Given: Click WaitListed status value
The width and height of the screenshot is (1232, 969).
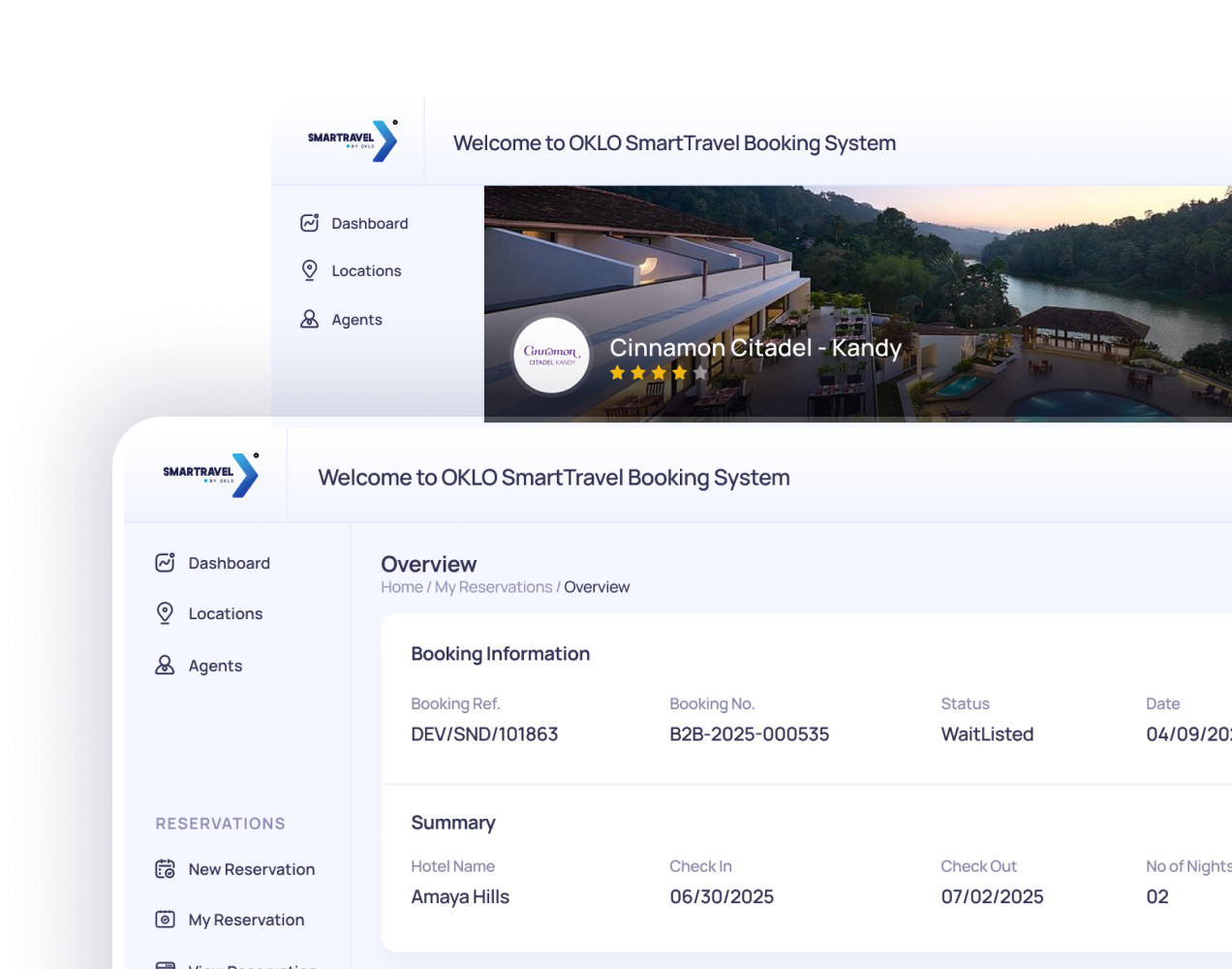Looking at the screenshot, I should (987, 735).
